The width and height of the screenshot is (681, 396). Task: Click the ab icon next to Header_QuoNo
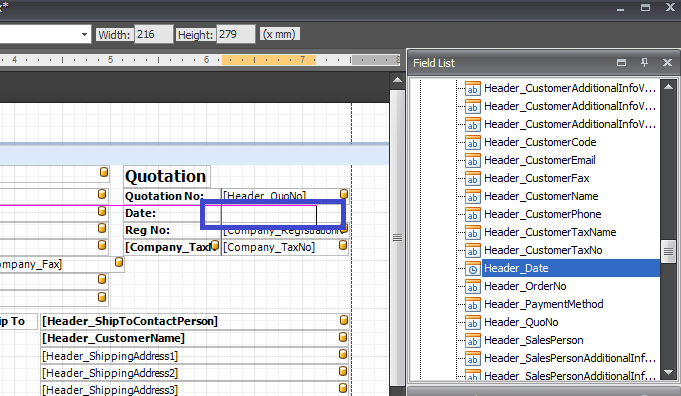[x=473, y=323]
